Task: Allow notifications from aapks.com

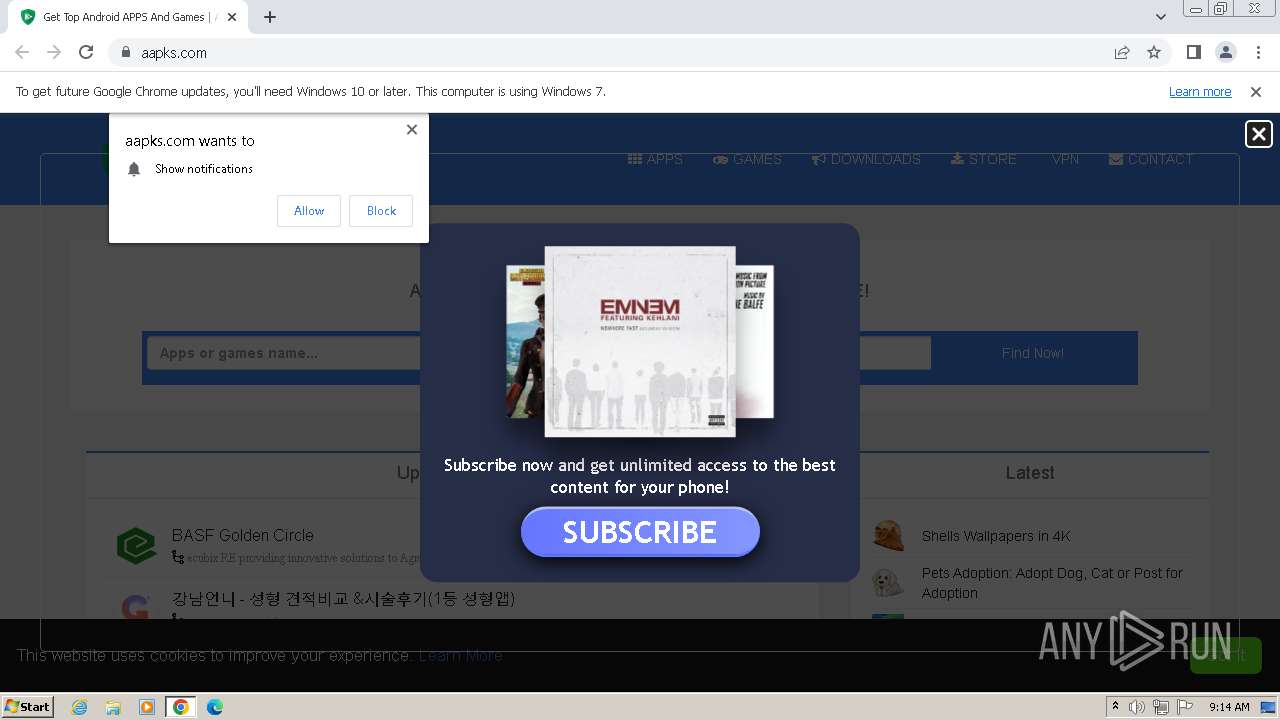Action: 309,211
